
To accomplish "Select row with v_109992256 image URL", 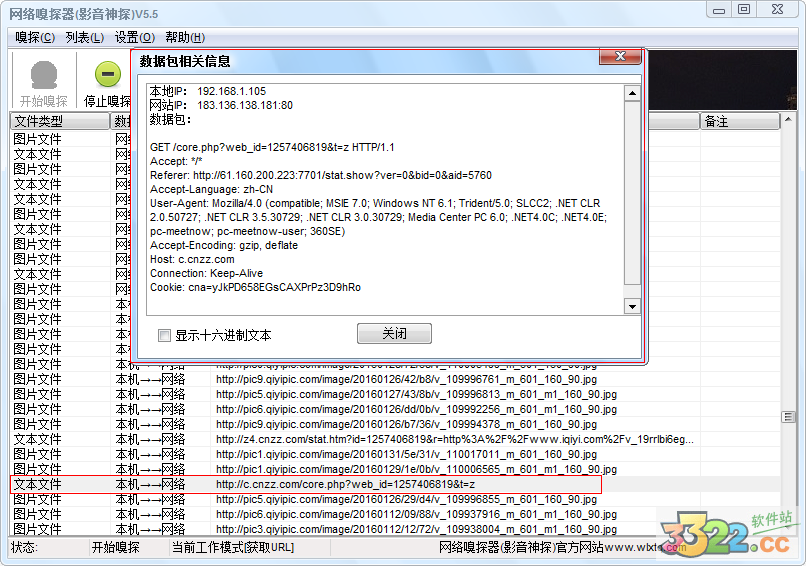I will click(x=395, y=409).
